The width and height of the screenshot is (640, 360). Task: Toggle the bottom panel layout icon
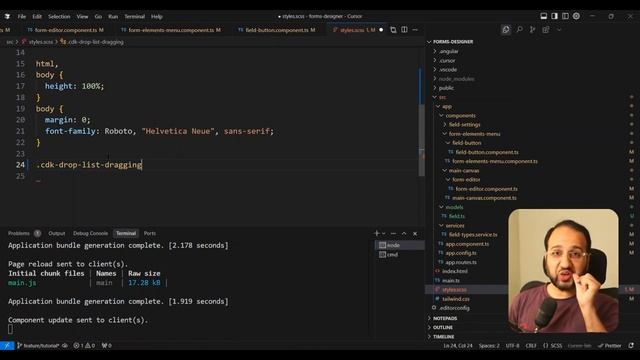544,16
